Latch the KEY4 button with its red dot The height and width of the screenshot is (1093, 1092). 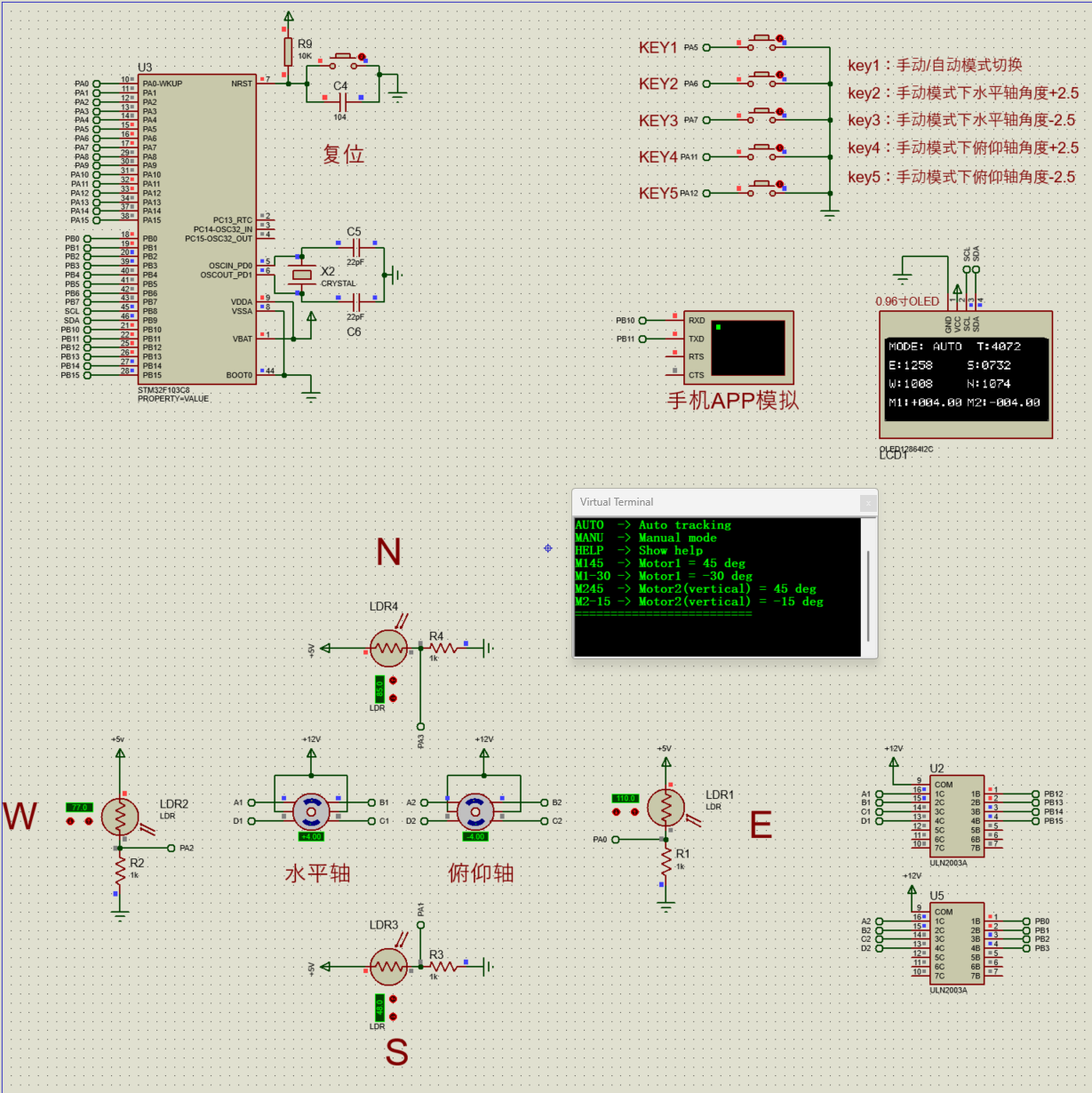[780, 148]
